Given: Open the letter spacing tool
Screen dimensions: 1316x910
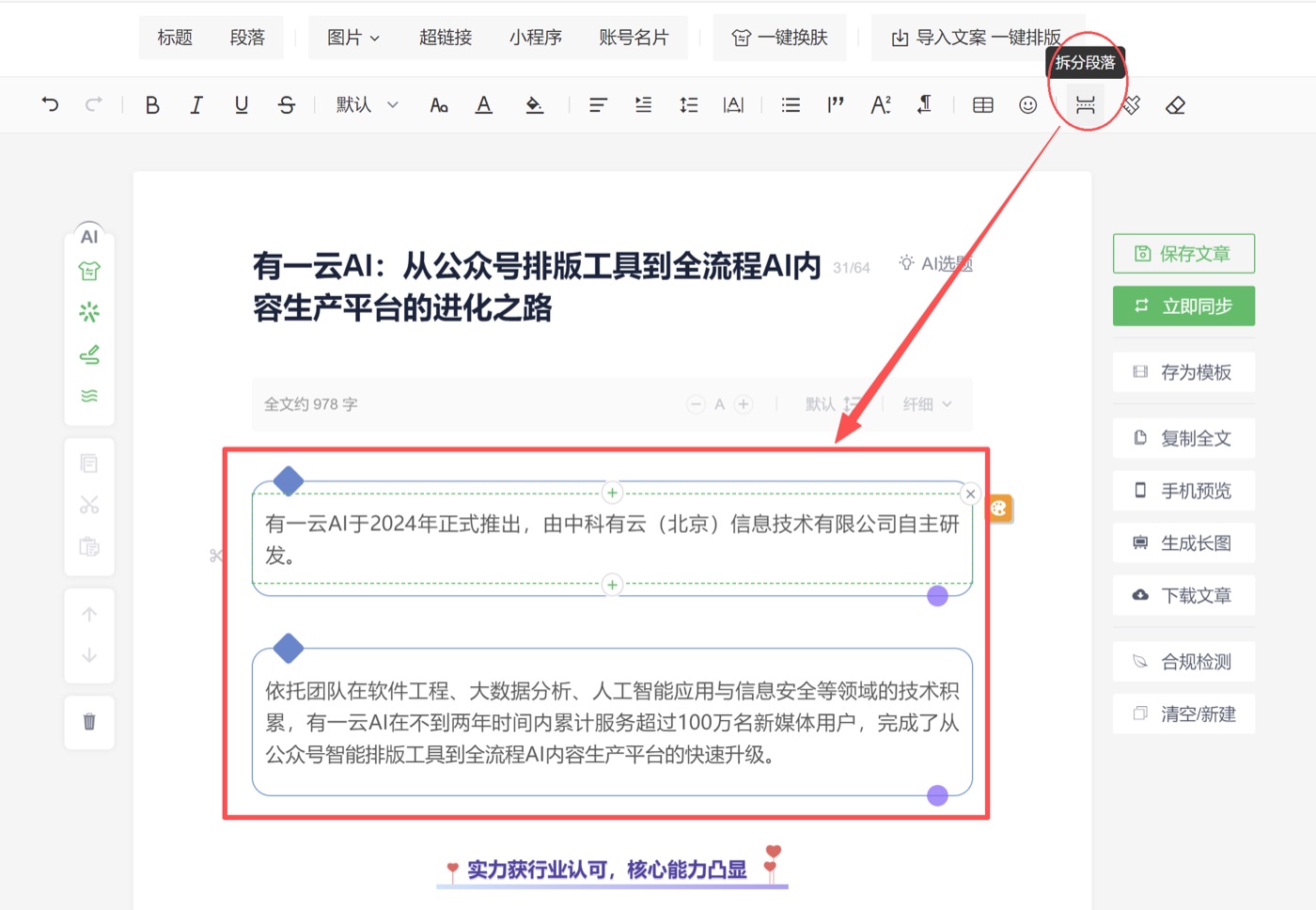Looking at the screenshot, I should pos(734,105).
